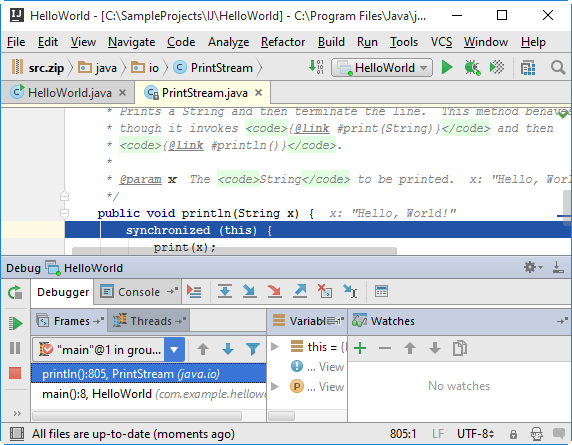Open Project Structure icon in toolbar
Viewport: 572px width, 445px height.
[x=528, y=67]
